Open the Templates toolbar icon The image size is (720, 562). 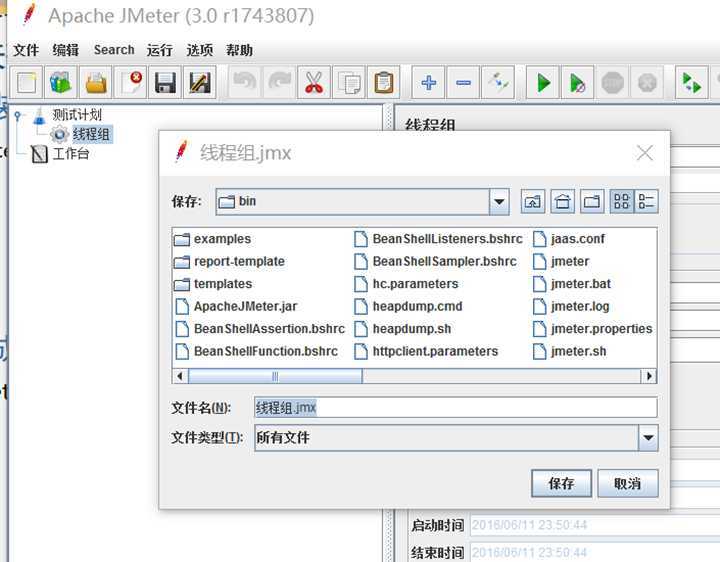click(x=61, y=83)
